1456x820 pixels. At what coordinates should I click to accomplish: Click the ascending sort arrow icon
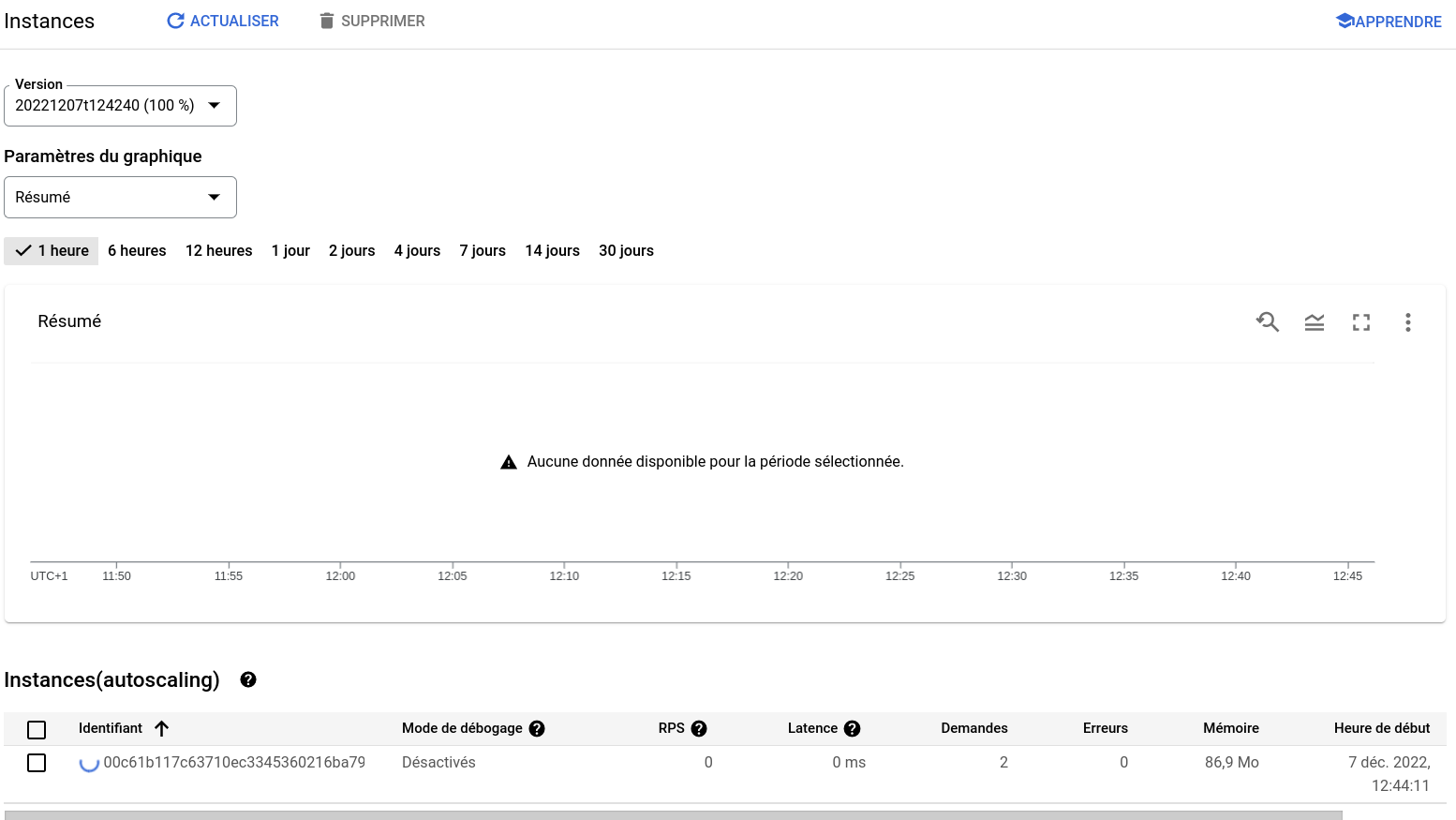click(x=161, y=728)
